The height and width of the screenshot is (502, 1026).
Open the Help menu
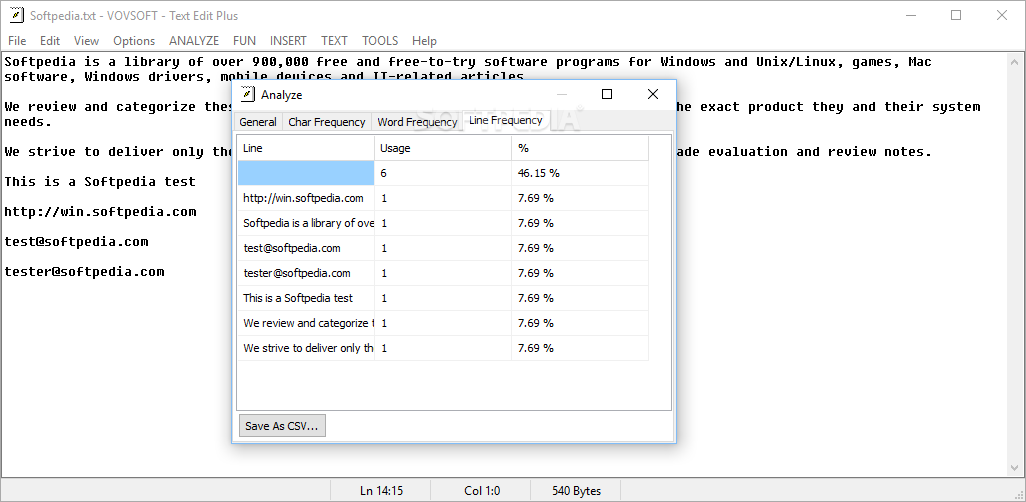[424, 41]
